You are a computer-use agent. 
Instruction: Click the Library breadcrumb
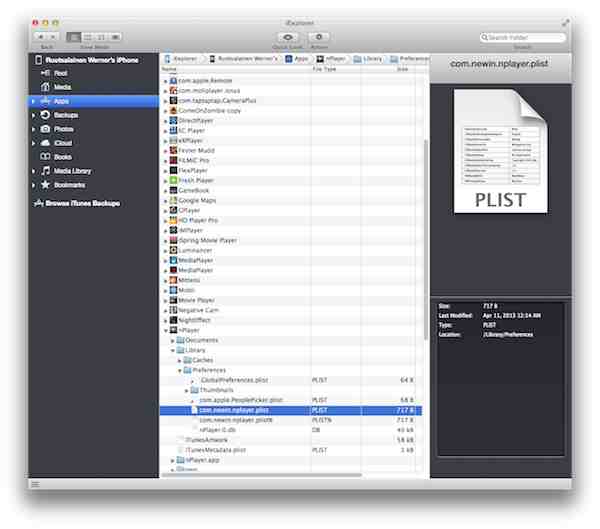[x=368, y=59]
